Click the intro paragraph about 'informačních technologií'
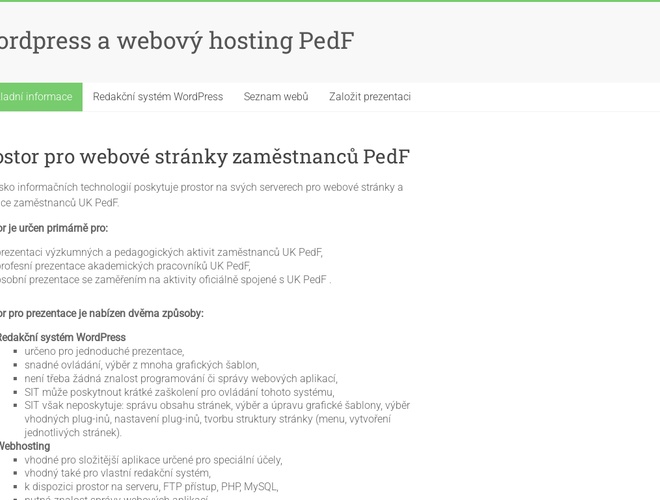 click(200, 187)
